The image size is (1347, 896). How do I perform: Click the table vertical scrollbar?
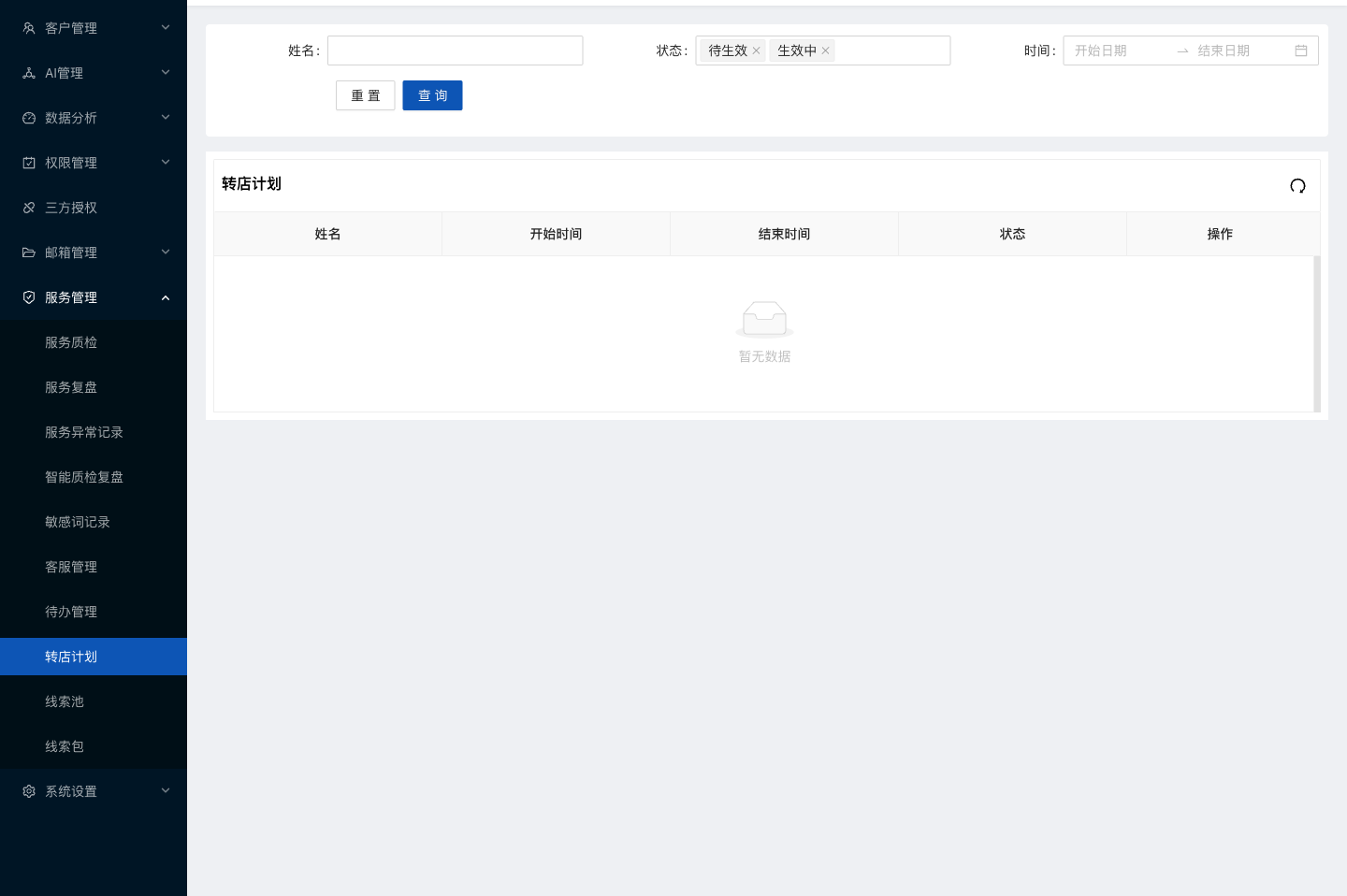pyautogui.click(x=1317, y=333)
